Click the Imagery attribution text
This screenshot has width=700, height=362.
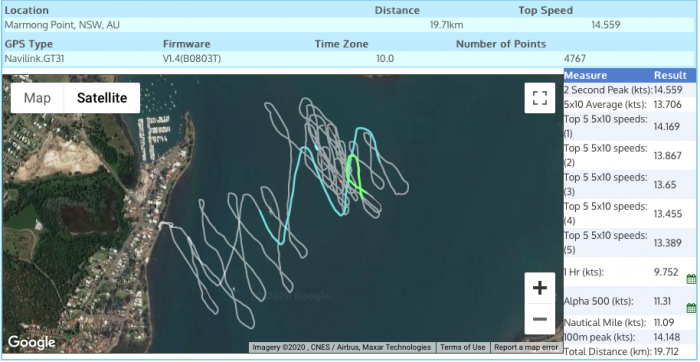(x=342, y=347)
